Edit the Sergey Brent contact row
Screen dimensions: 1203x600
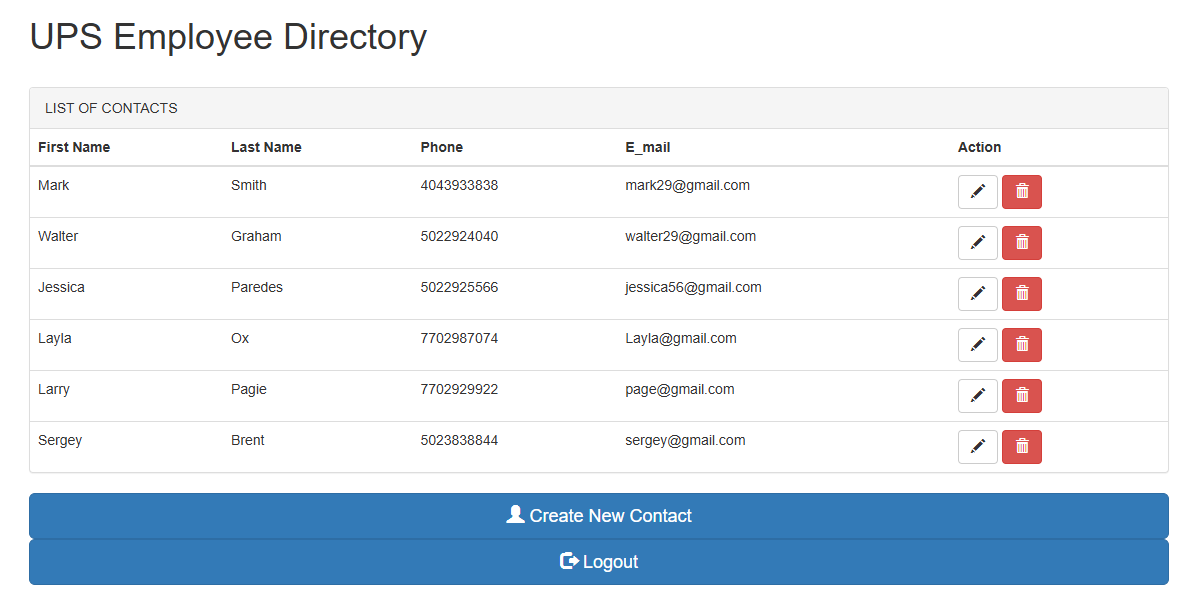[977, 447]
